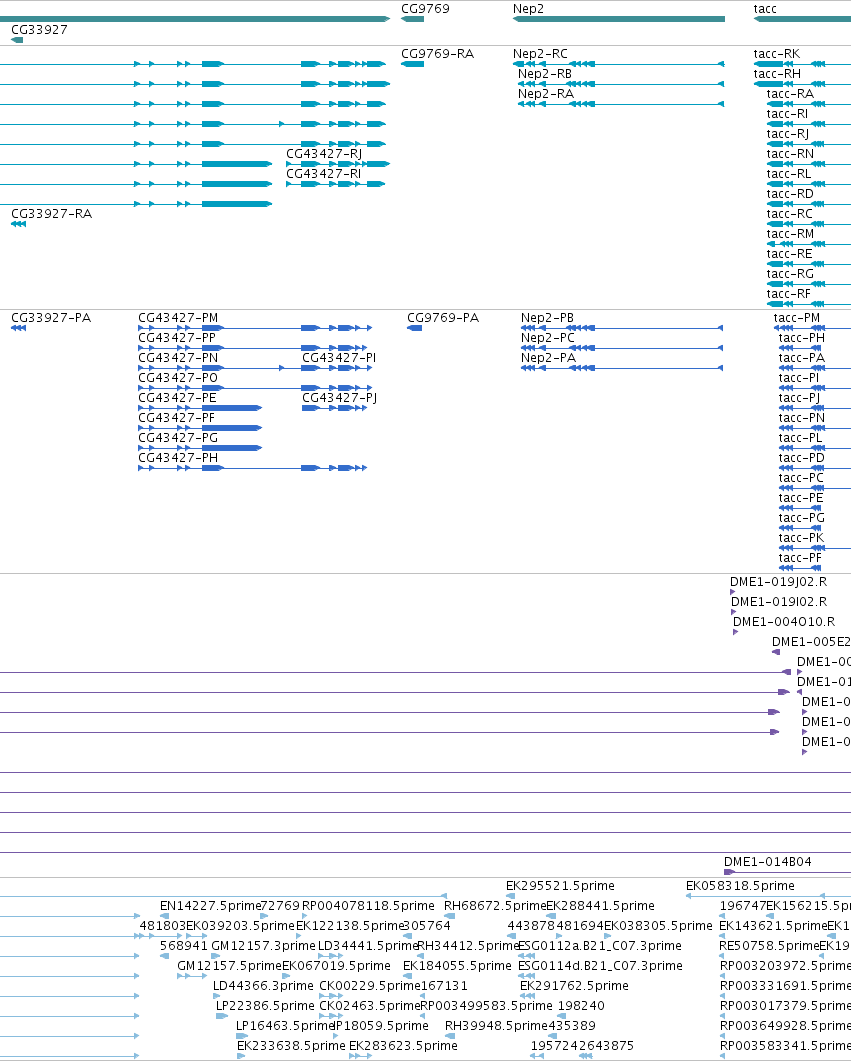This screenshot has height=1061, width=851.
Task: Click the tacc-RD transcript label
Action: 790,194
